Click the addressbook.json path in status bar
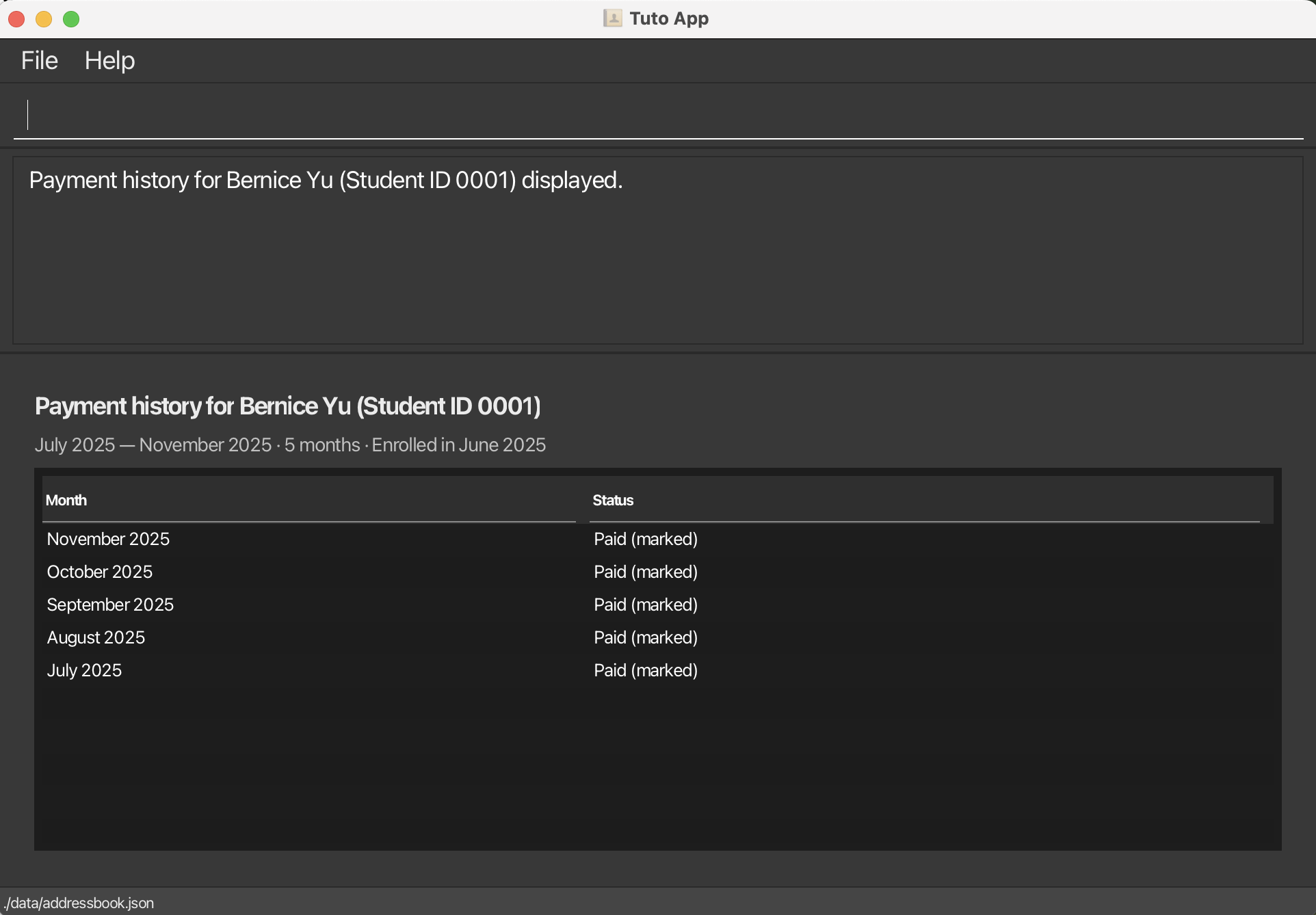 tap(79, 903)
